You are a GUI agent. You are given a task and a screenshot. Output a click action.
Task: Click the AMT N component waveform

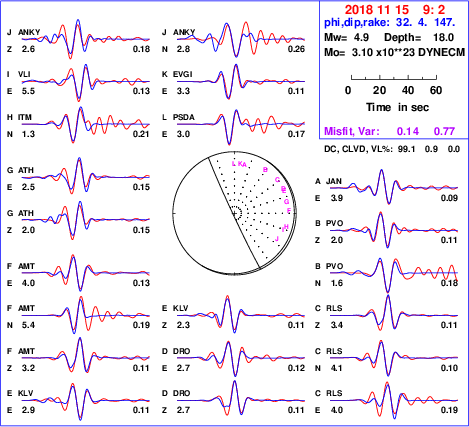tap(86, 315)
